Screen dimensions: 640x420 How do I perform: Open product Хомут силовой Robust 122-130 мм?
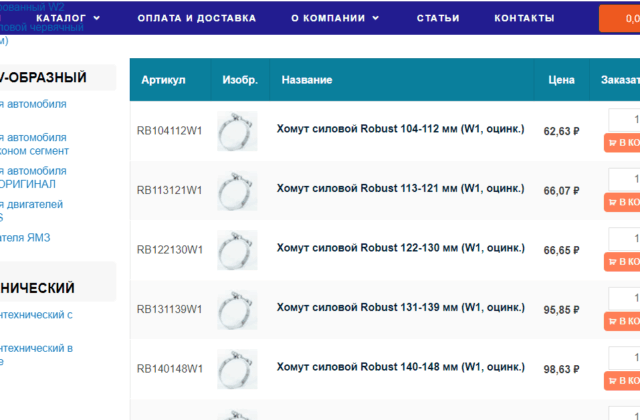pos(400,248)
